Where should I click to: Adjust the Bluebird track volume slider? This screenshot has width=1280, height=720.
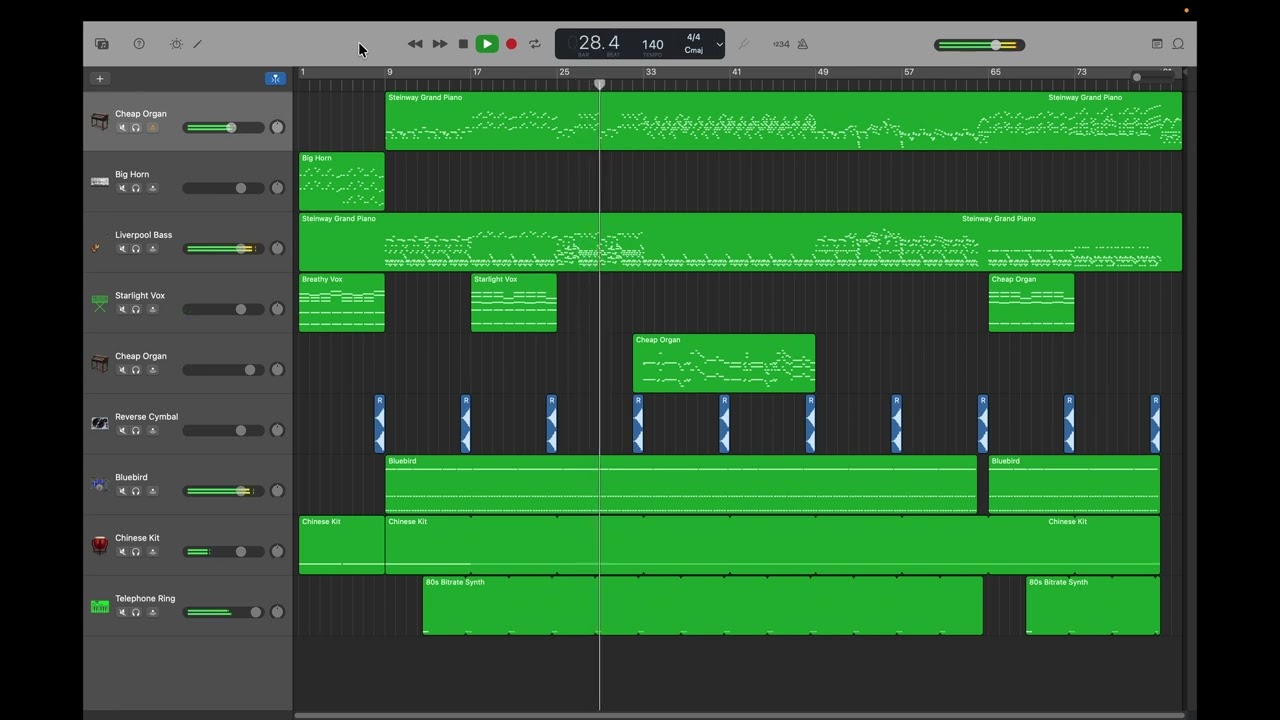pyautogui.click(x=224, y=491)
